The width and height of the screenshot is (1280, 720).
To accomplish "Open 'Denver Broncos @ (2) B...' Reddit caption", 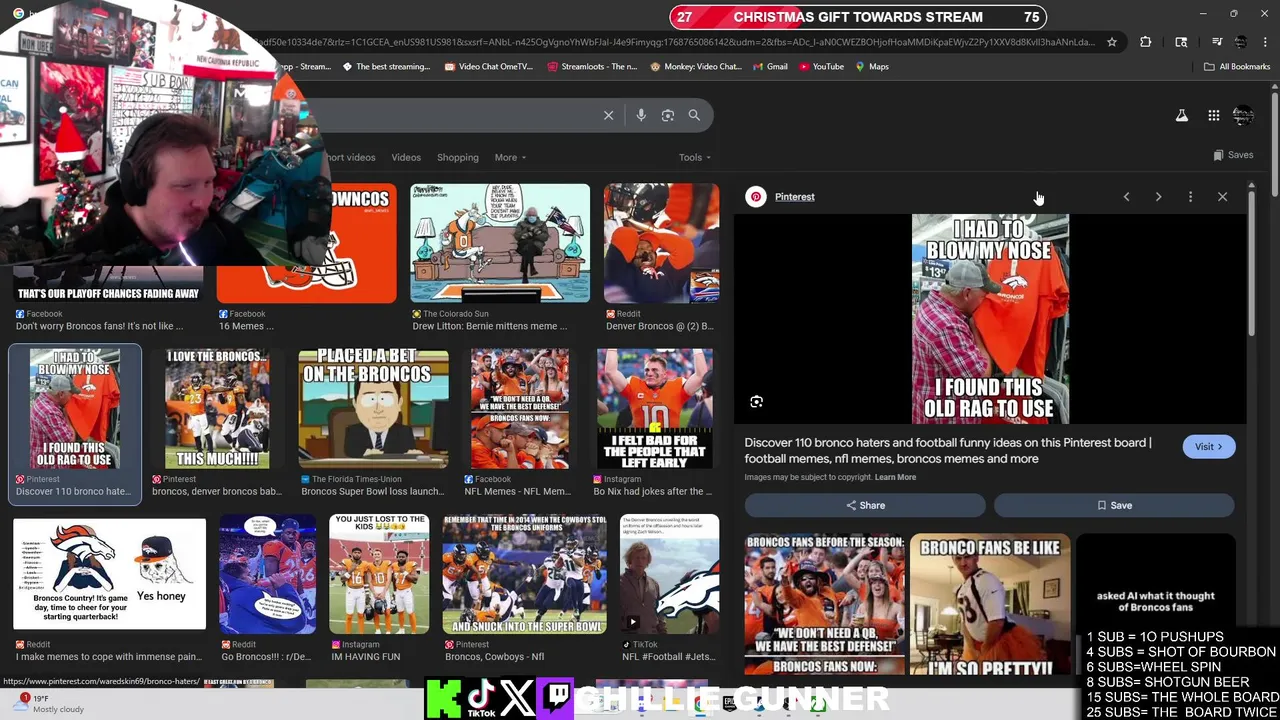I will coord(659,326).
